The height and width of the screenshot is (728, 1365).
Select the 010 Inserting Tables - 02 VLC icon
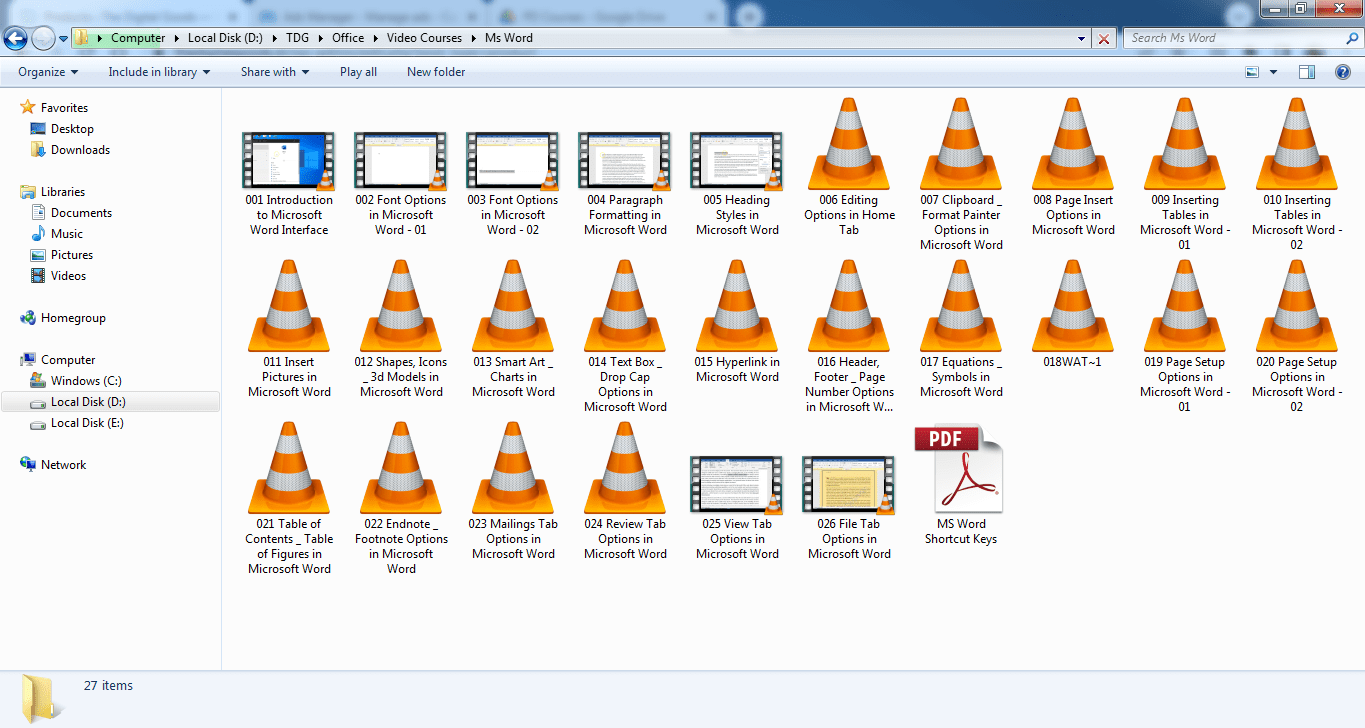pos(1297,144)
